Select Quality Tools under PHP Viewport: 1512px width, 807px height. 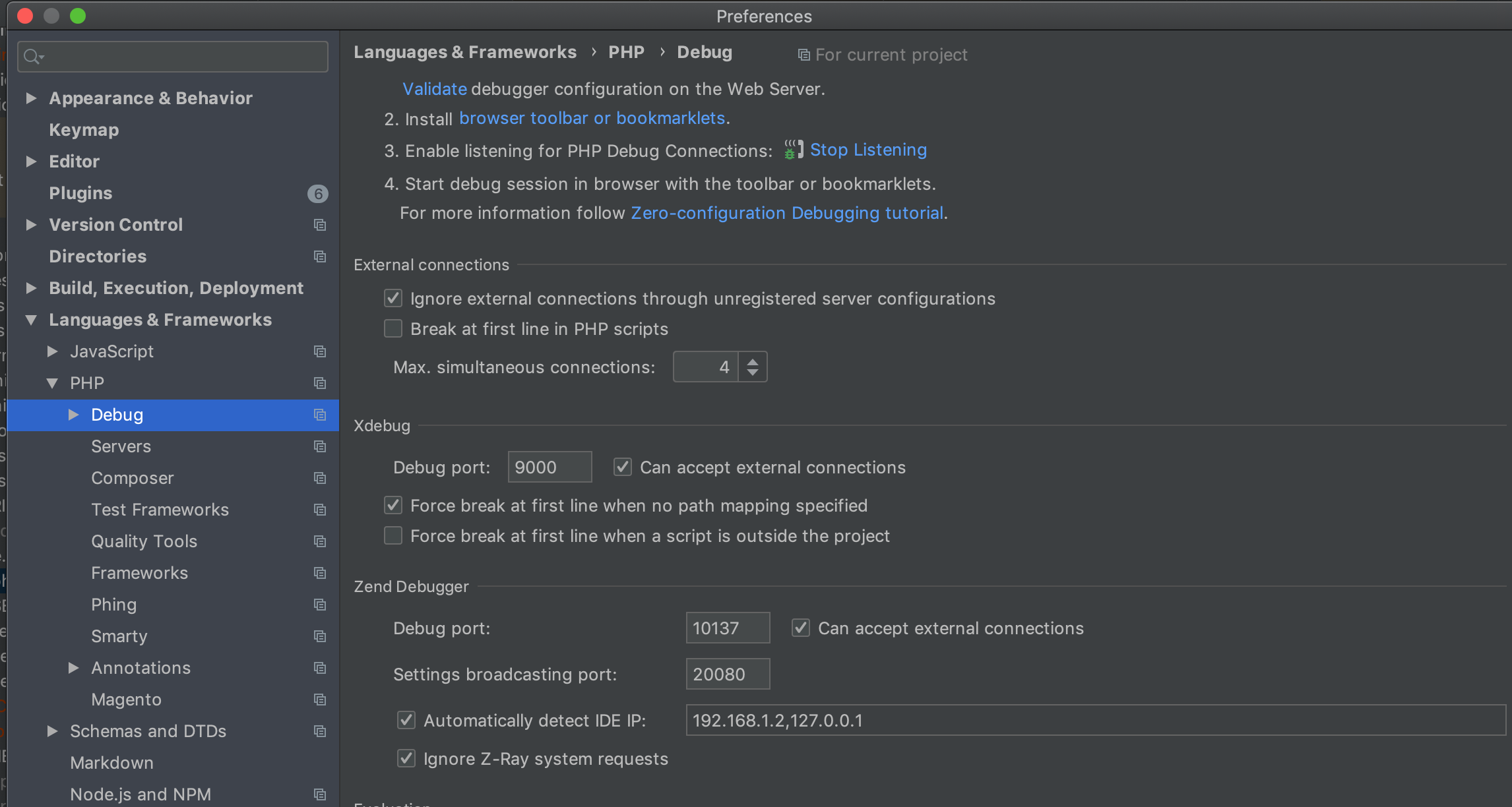(144, 541)
